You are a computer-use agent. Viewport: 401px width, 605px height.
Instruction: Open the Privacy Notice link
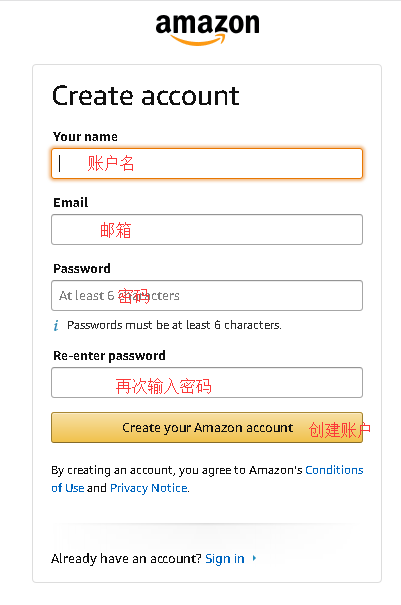[x=149, y=488]
